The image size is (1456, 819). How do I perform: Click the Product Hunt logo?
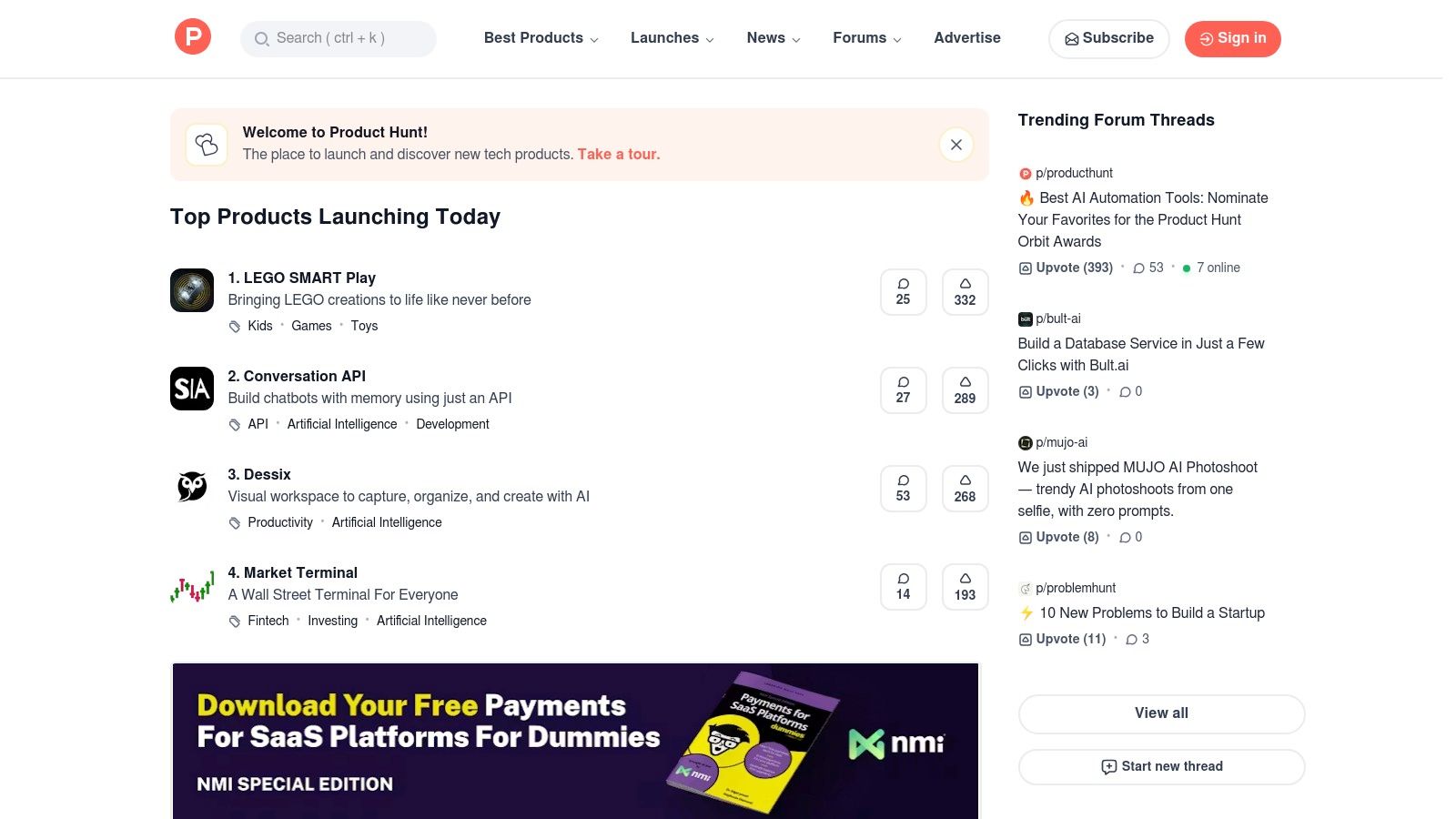coord(192,37)
